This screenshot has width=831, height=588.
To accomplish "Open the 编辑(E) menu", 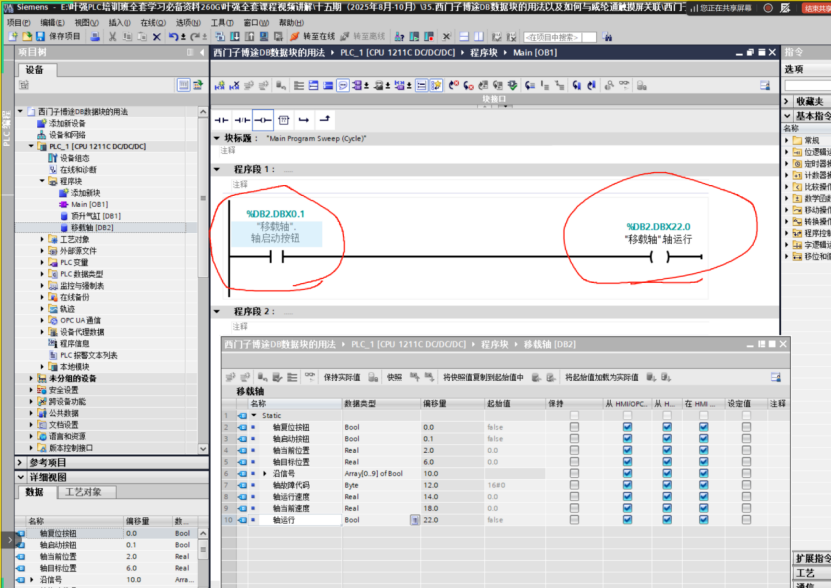I will 52,22.
